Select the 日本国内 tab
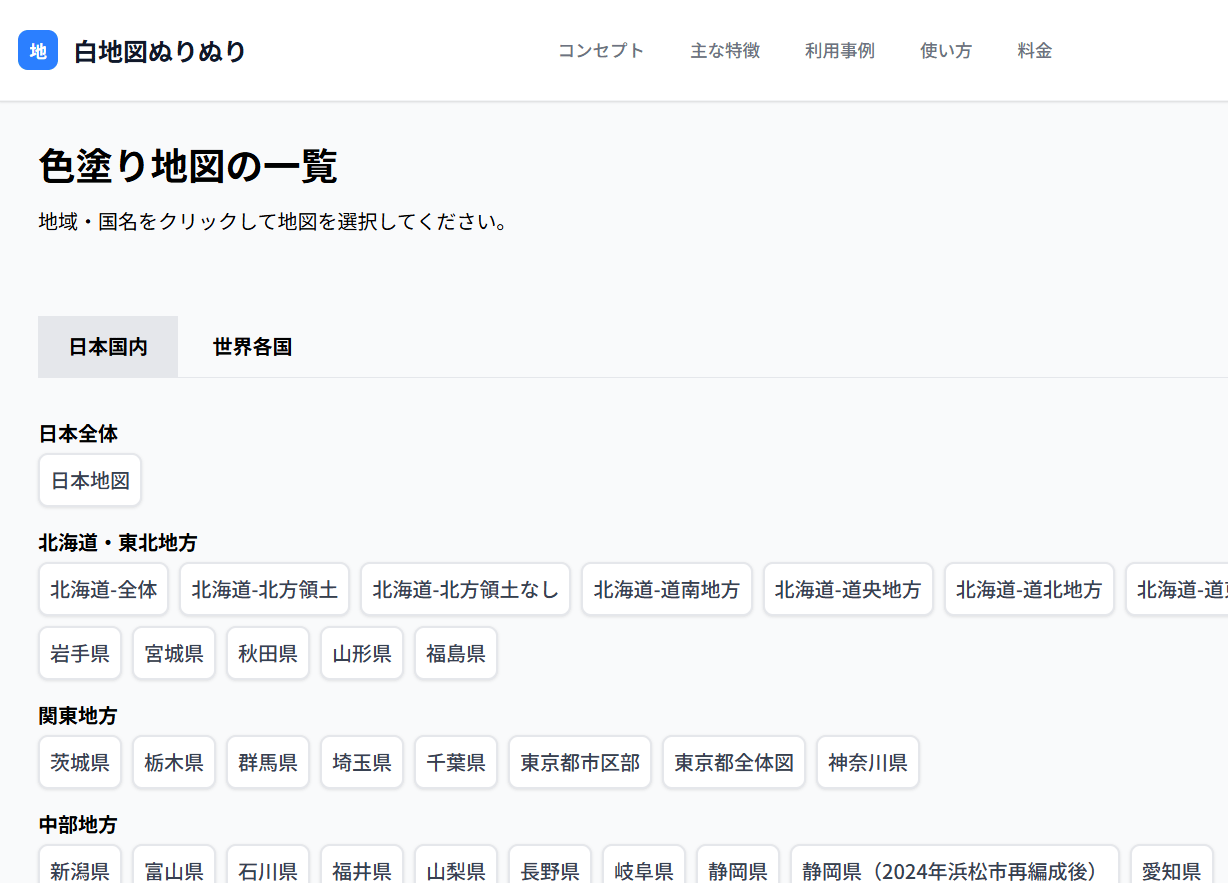This screenshot has height=883, width=1228. 107,346
